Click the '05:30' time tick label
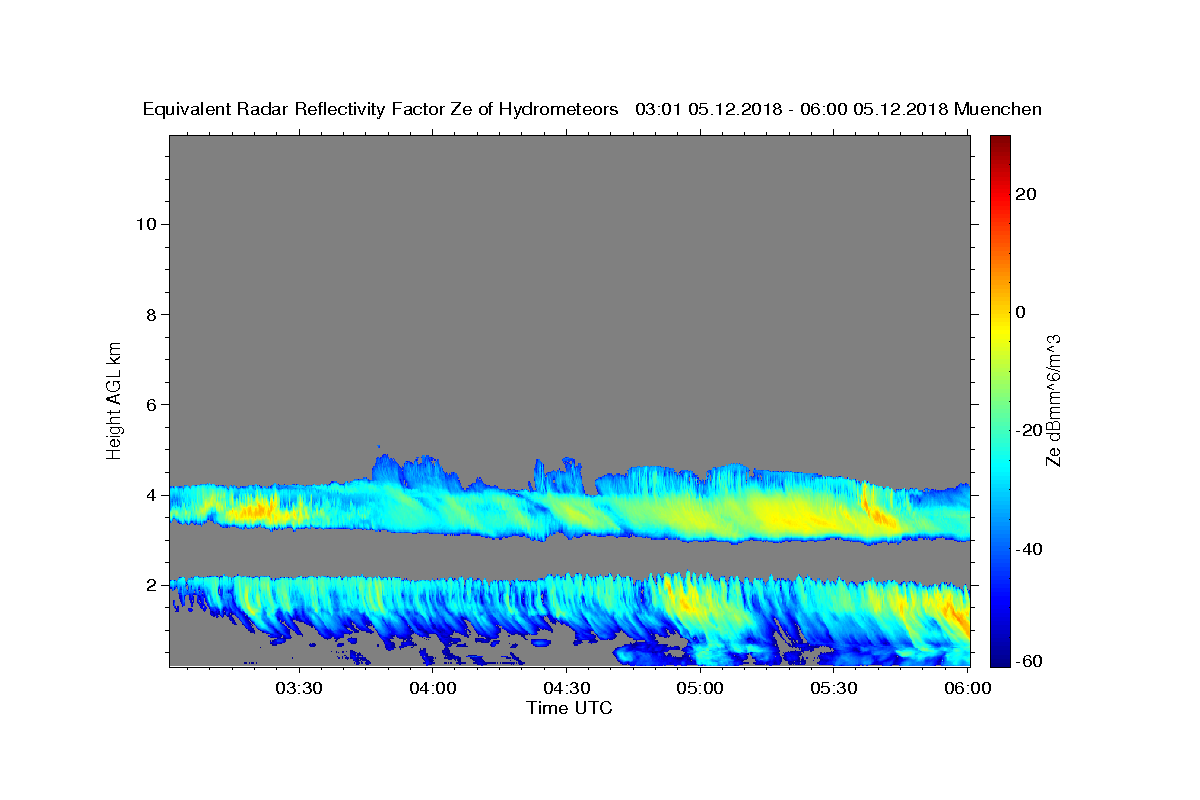 pyautogui.click(x=834, y=688)
